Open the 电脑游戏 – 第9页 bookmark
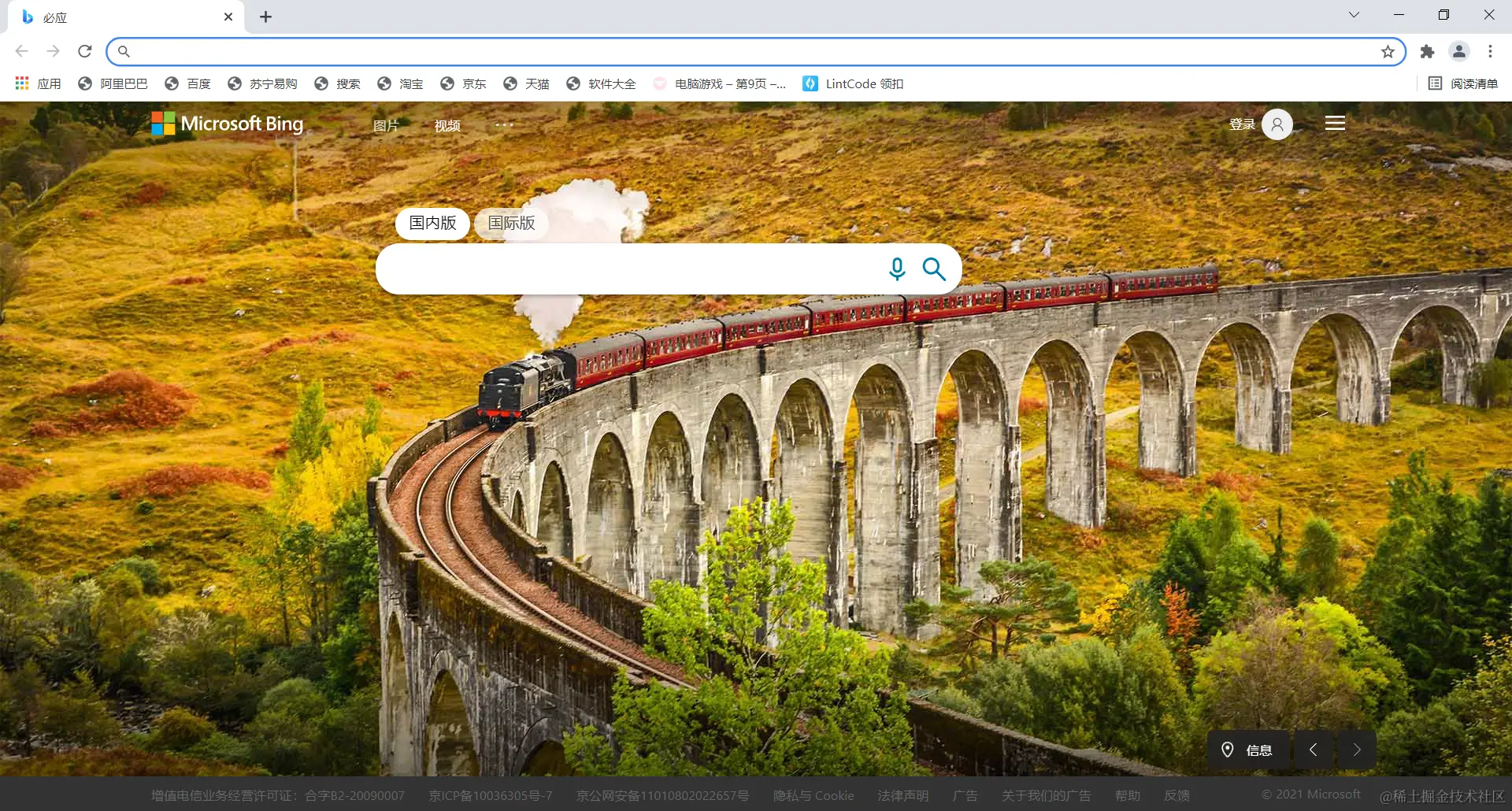Image resolution: width=1512 pixels, height=811 pixels. coord(719,83)
